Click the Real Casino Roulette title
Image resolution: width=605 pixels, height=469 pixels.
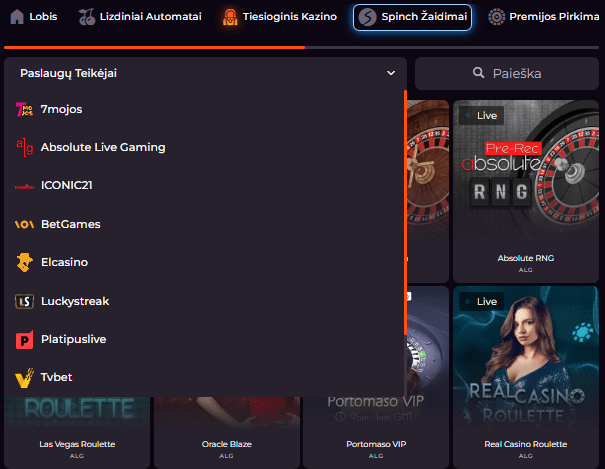point(526,444)
